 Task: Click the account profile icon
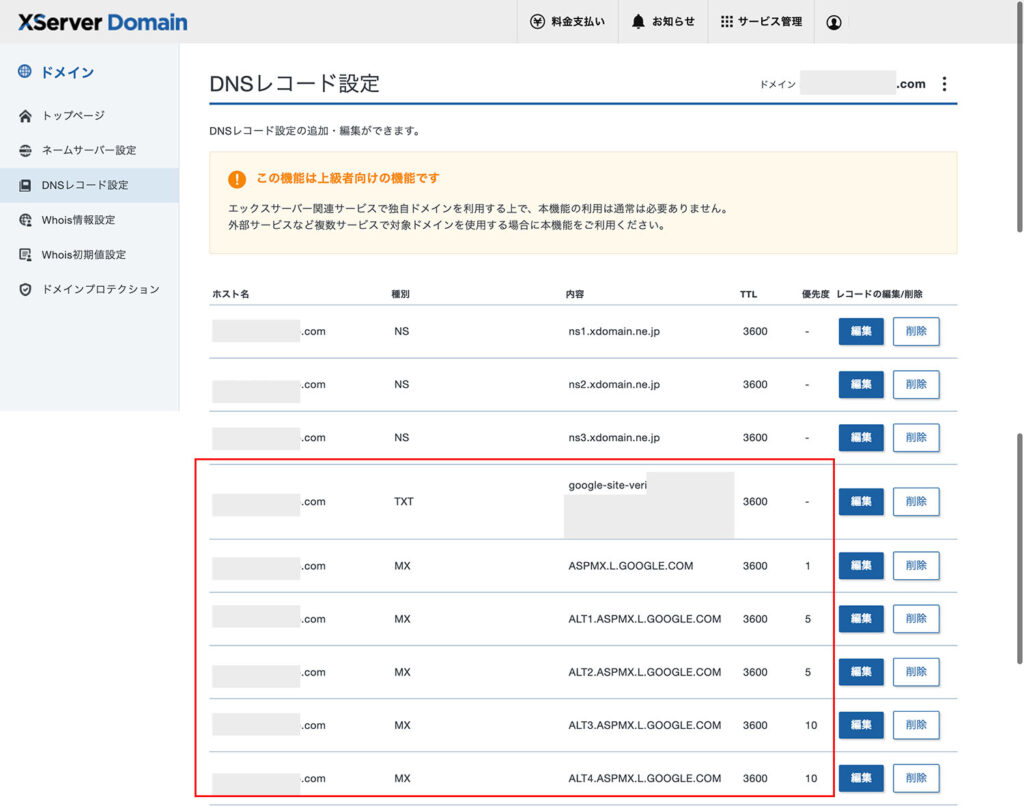(834, 20)
